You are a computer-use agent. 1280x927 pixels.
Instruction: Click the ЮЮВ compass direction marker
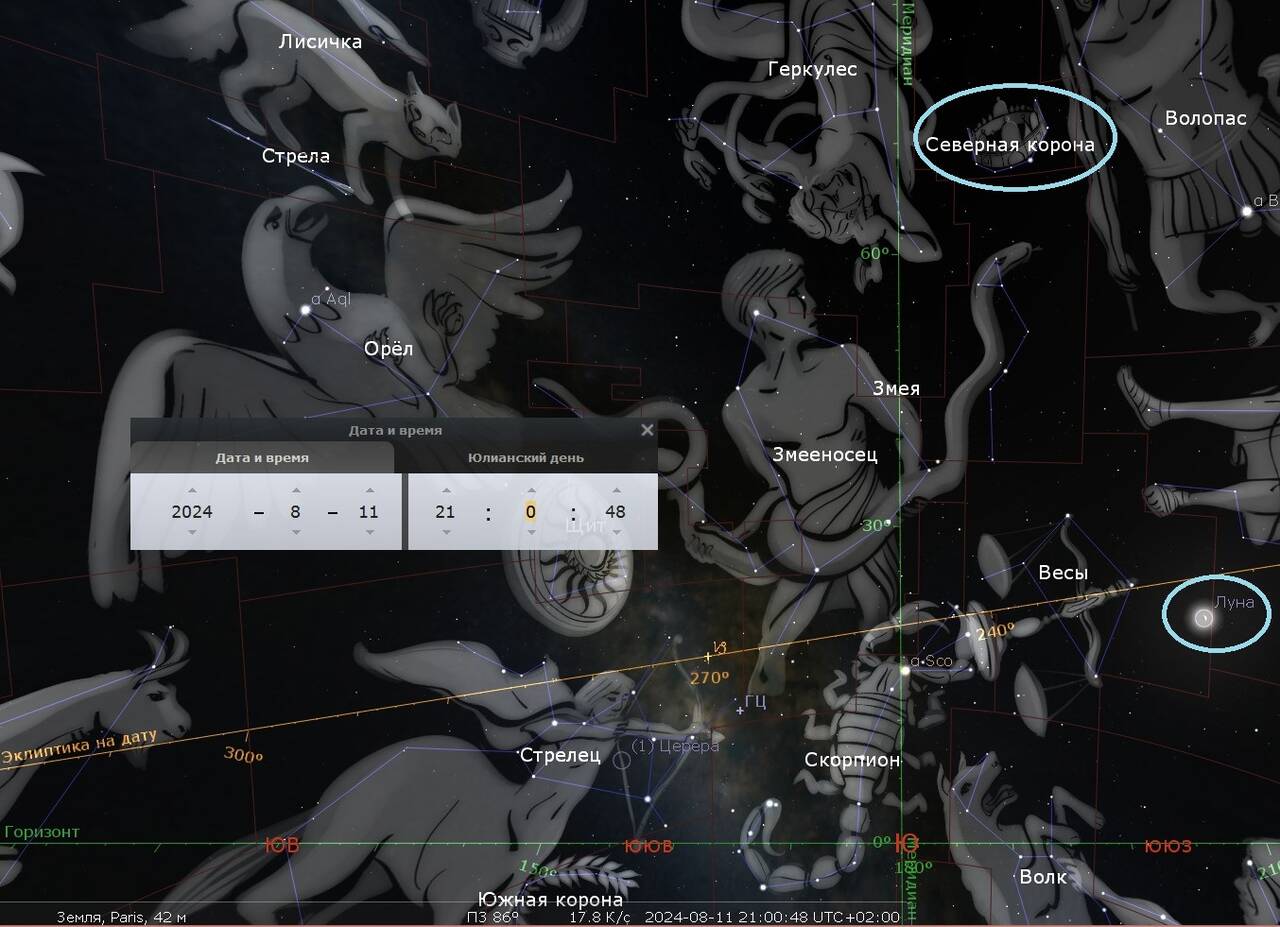click(x=648, y=846)
